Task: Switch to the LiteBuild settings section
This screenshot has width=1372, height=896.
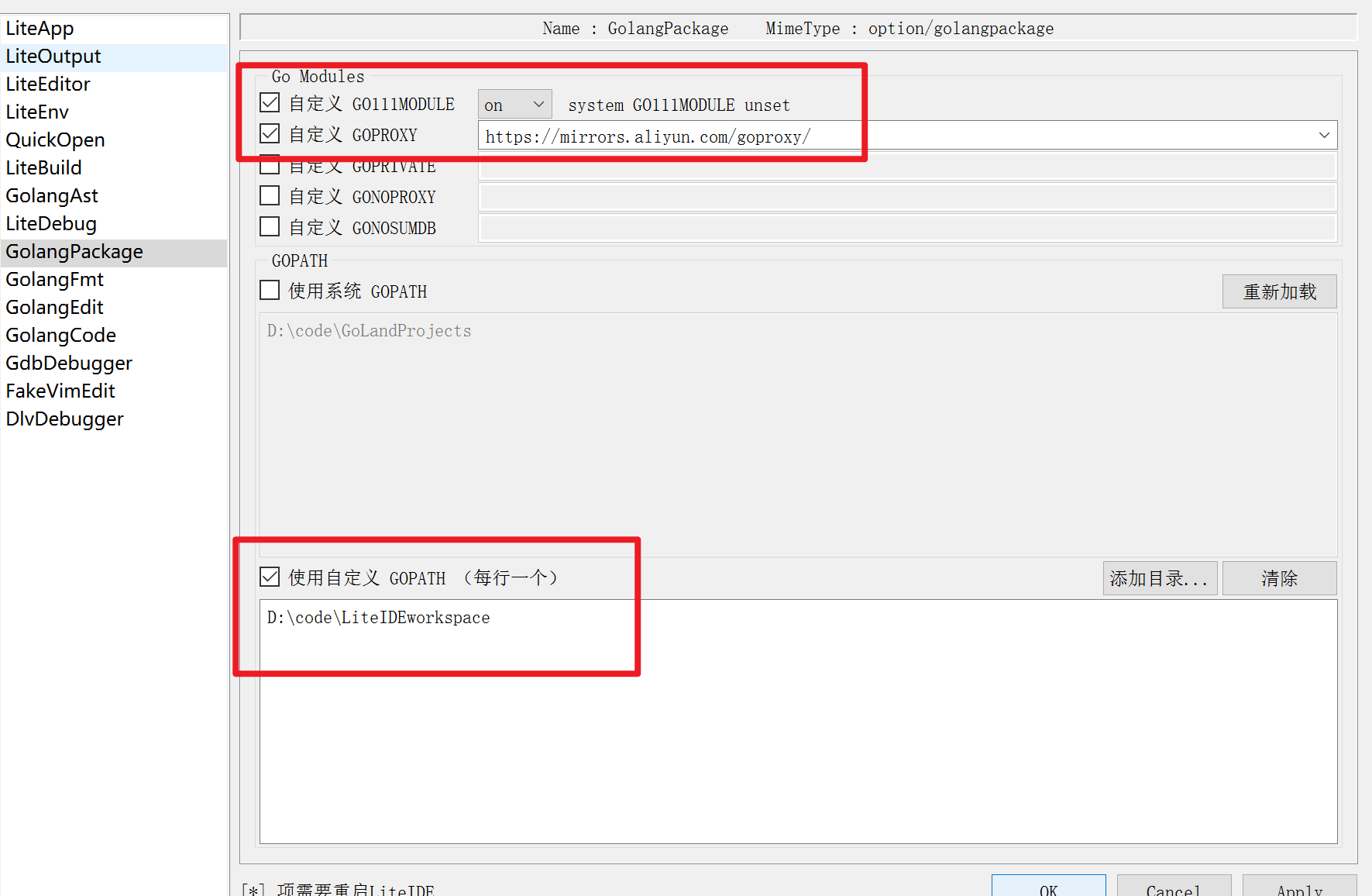Action: pos(43,167)
